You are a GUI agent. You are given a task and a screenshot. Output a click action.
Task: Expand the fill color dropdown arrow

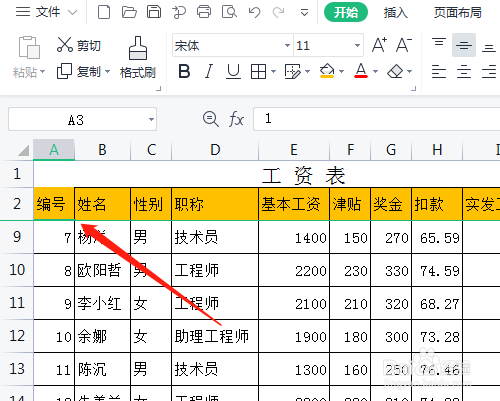coord(341,71)
